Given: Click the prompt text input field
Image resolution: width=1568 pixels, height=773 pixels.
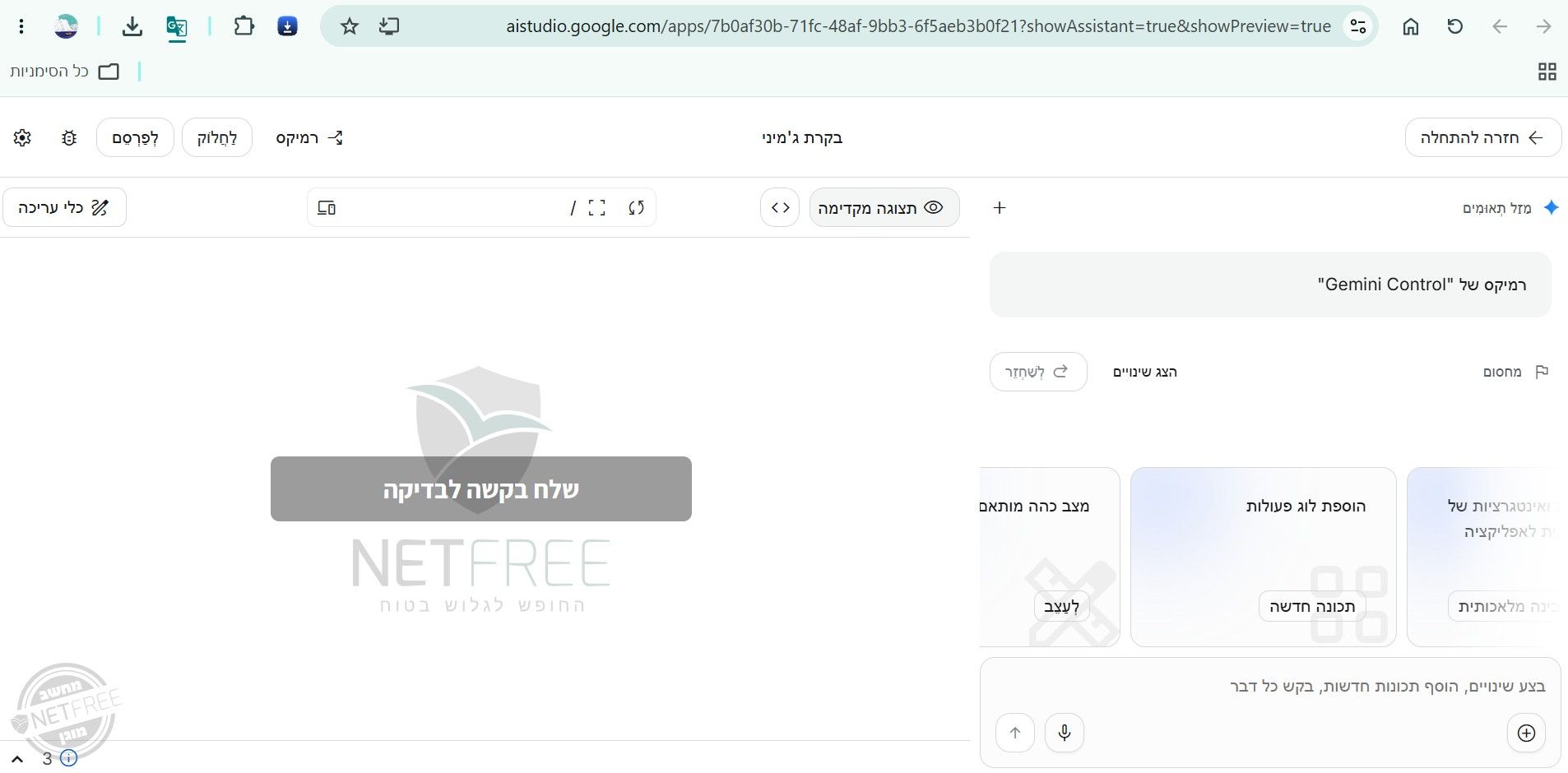Looking at the screenshot, I should point(1269,686).
